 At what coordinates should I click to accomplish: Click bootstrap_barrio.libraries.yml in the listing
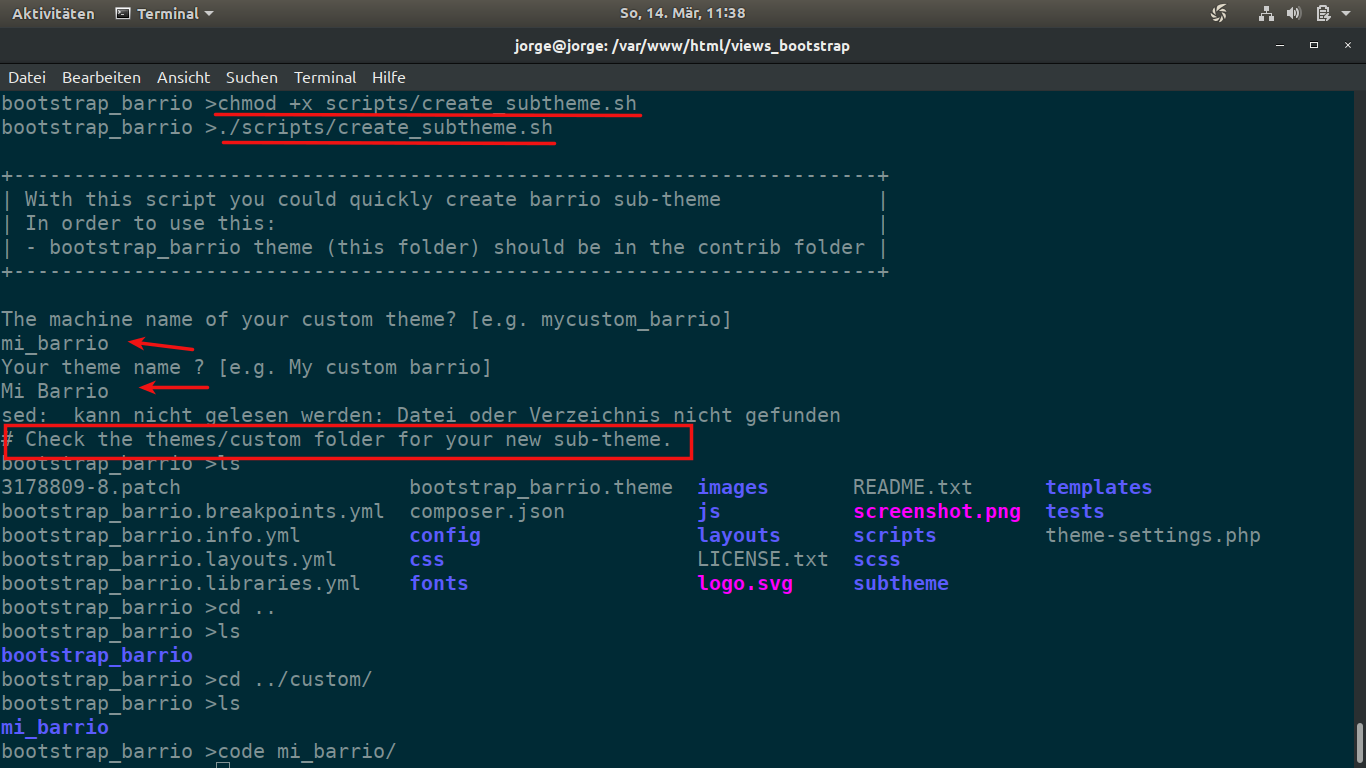click(181, 583)
